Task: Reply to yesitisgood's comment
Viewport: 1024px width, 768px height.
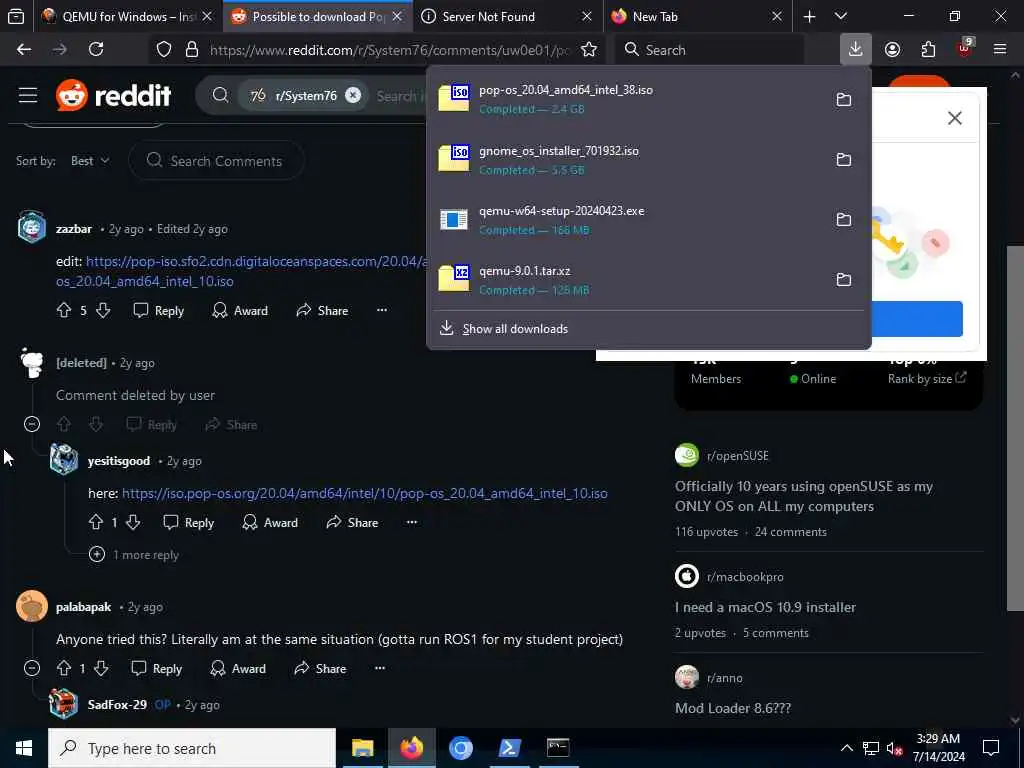Action: pos(188,522)
